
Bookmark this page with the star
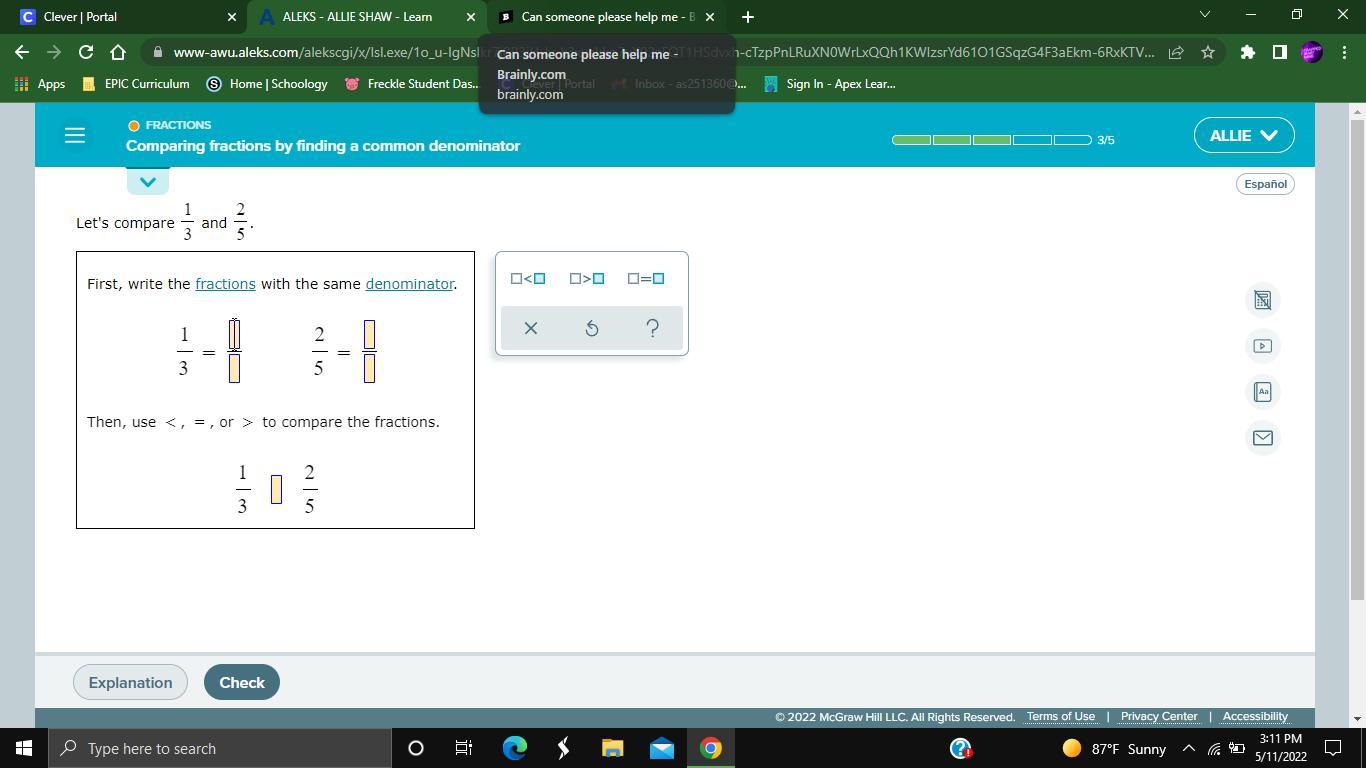click(1208, 52)
